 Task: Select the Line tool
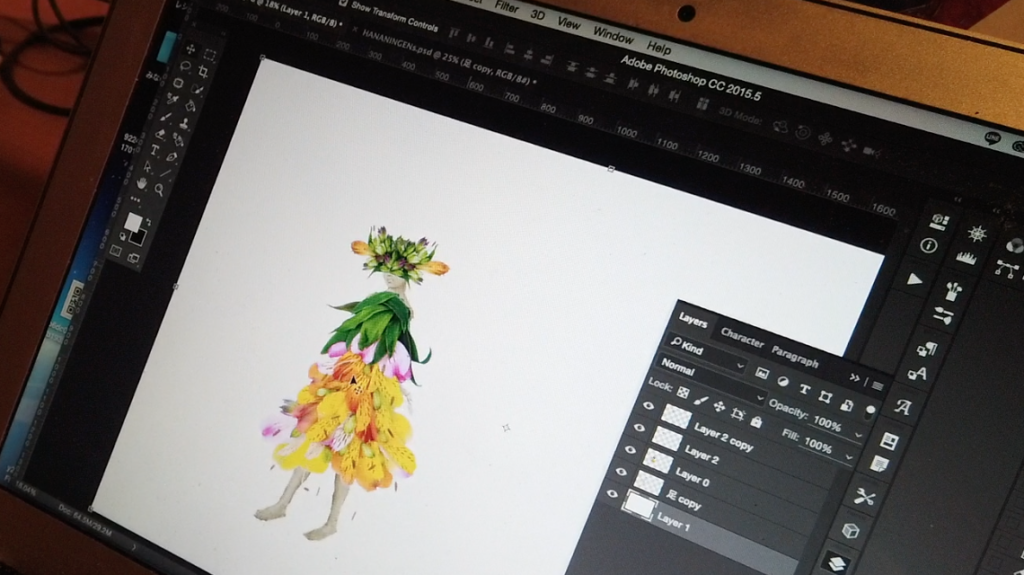[x=166, y=172]
